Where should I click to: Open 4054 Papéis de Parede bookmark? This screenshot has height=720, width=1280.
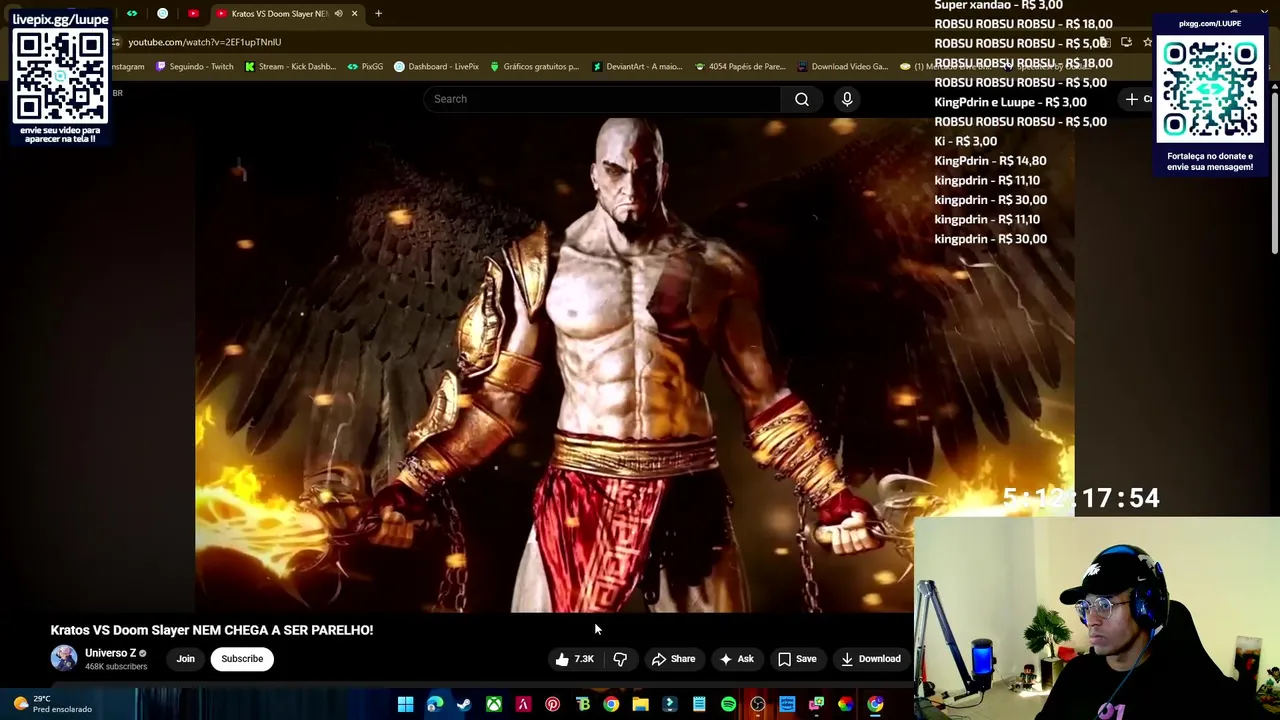(x=740, y=67)
